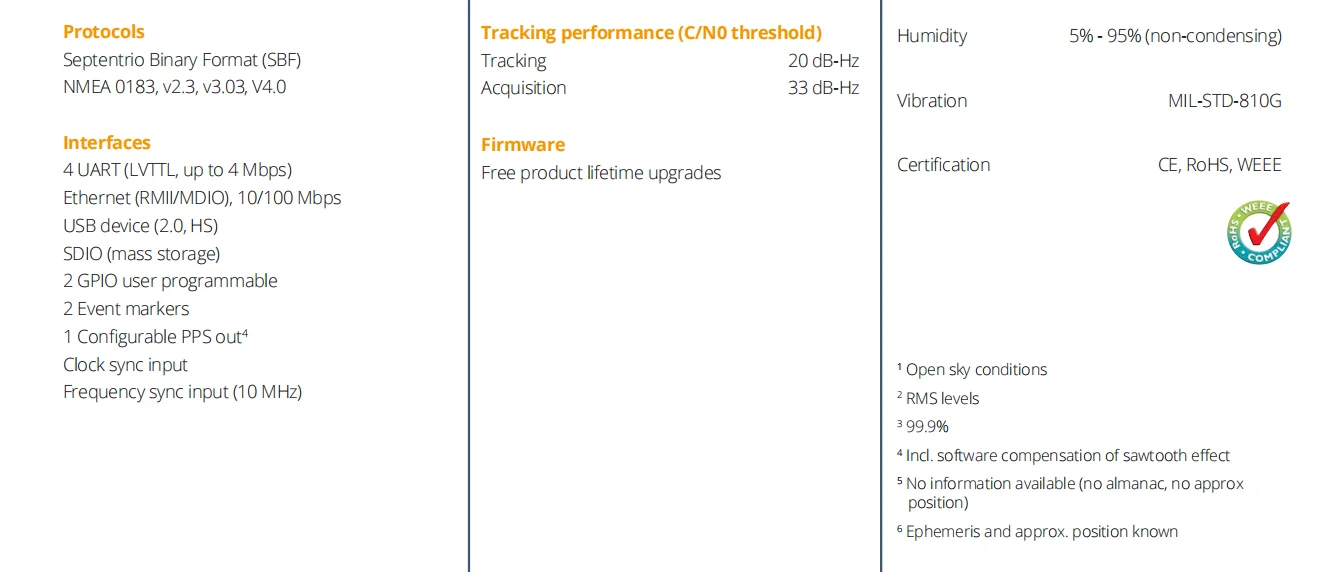
Task: Select the NMEA 0183 protocol line
Action: [x=175, y=87]
